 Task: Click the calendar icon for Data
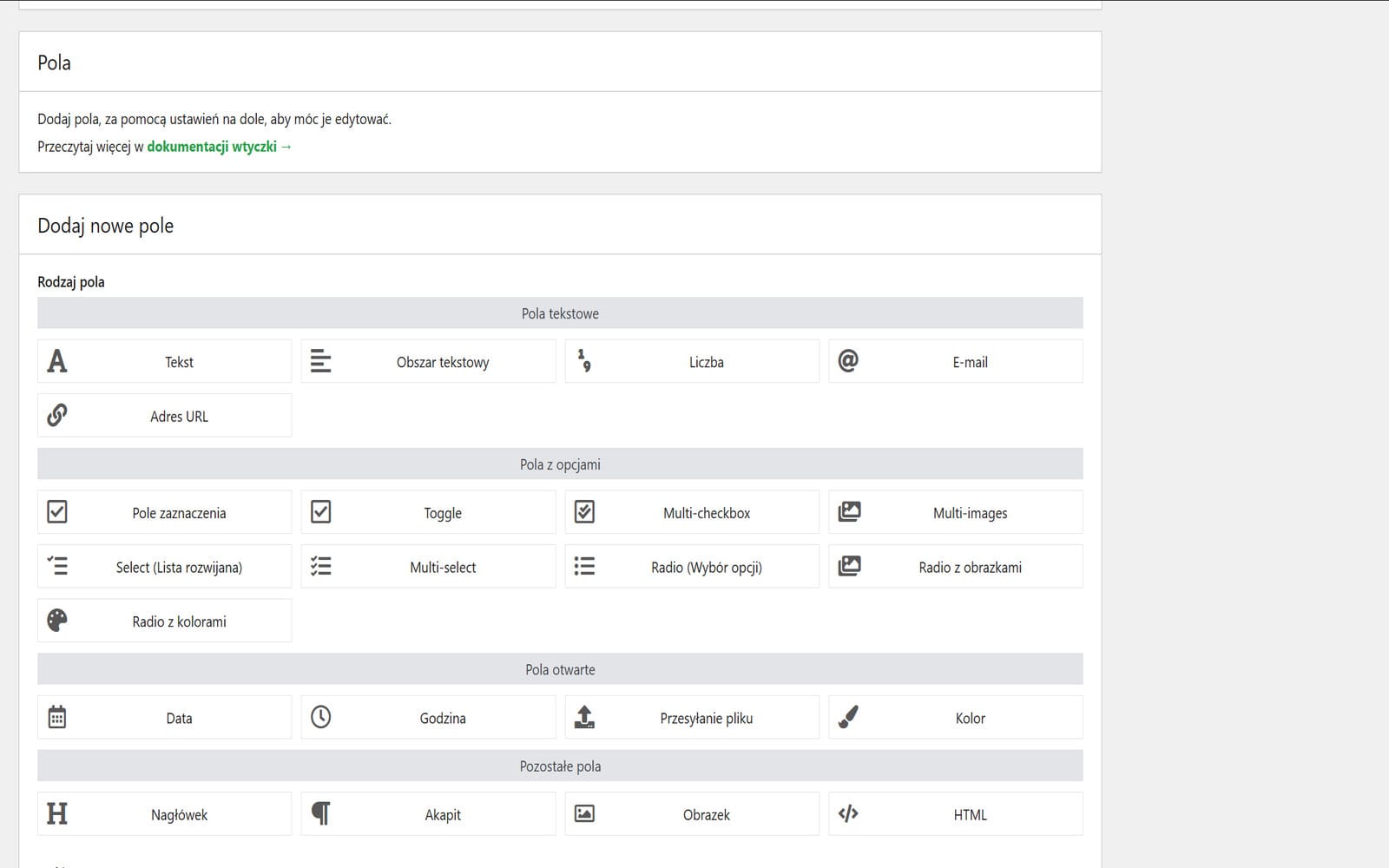(x=57, y=717)
